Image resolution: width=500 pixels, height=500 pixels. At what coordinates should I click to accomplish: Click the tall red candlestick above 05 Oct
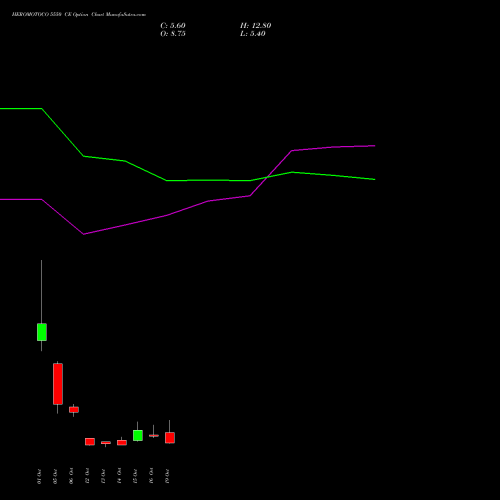pyautogui.click(x=58, y=384)
